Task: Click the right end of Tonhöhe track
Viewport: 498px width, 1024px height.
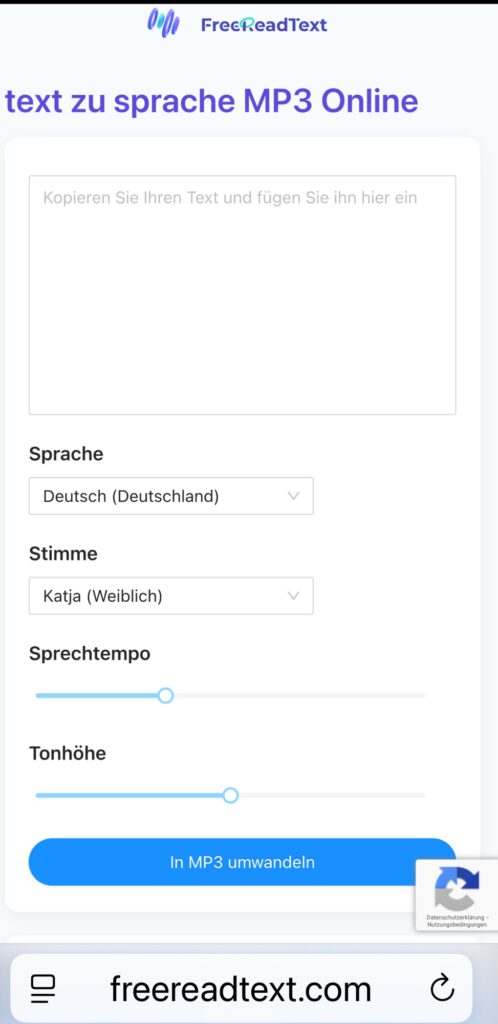Action: point(421,795)
